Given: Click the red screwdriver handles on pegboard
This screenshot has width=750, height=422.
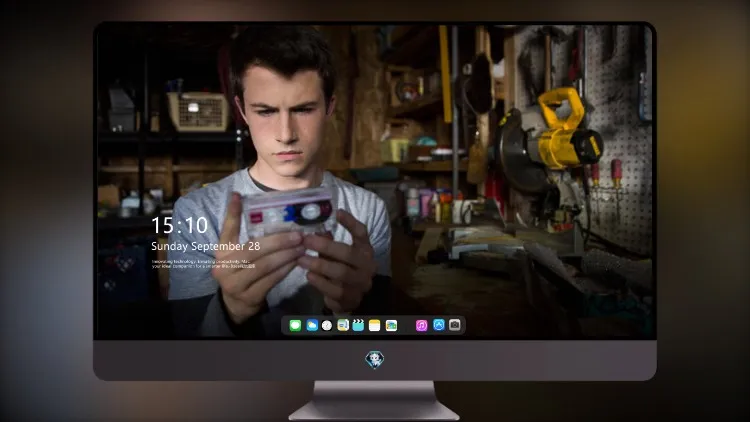Looking at the screenshot, I should click(x=606, y=173).
